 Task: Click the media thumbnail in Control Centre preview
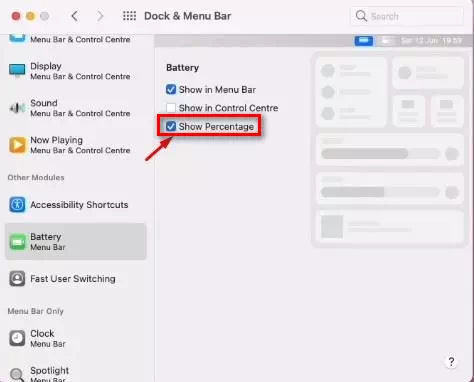(x=332, y=227)
